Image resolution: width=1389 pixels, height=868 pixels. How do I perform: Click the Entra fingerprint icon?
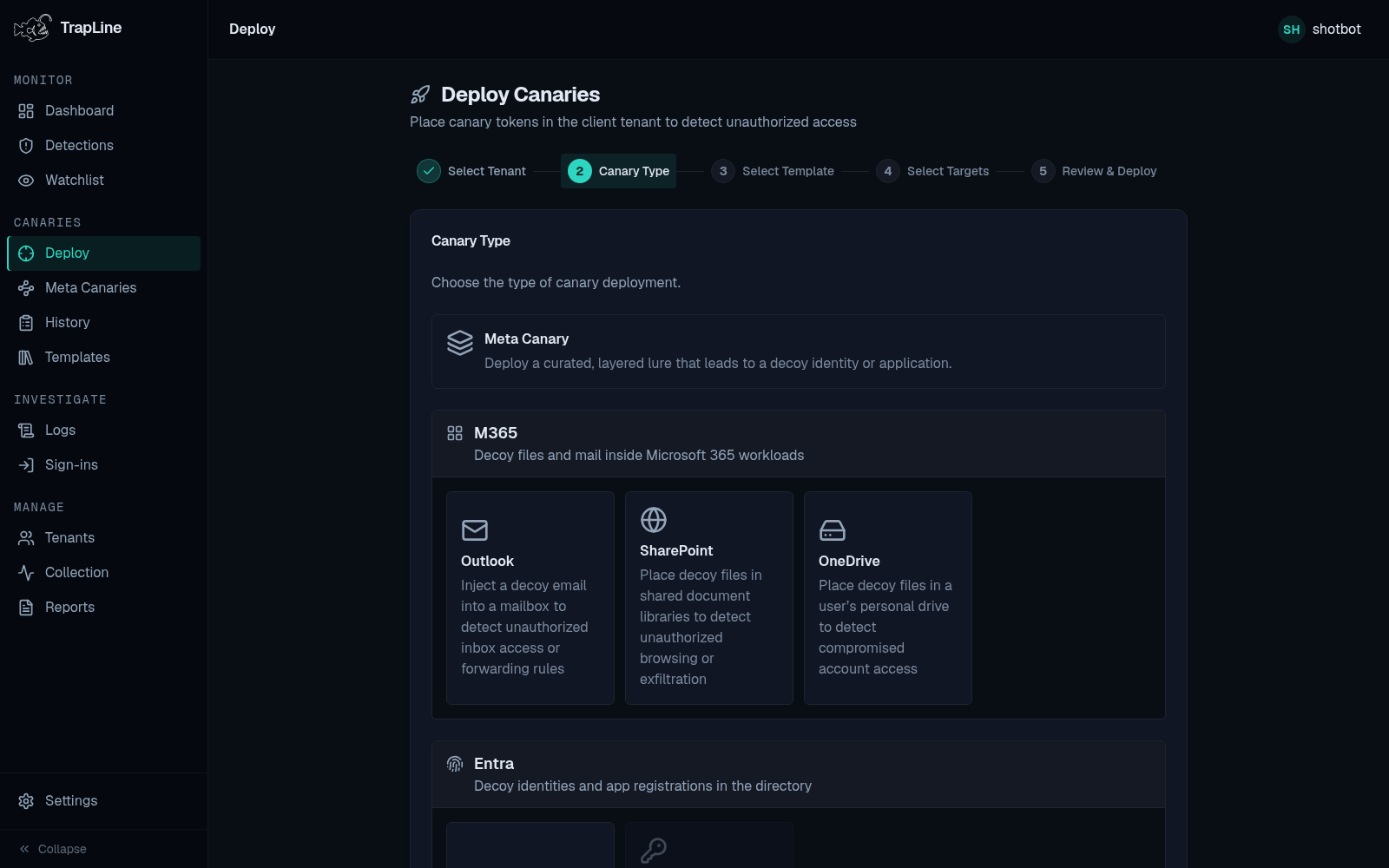pos(455,764)
